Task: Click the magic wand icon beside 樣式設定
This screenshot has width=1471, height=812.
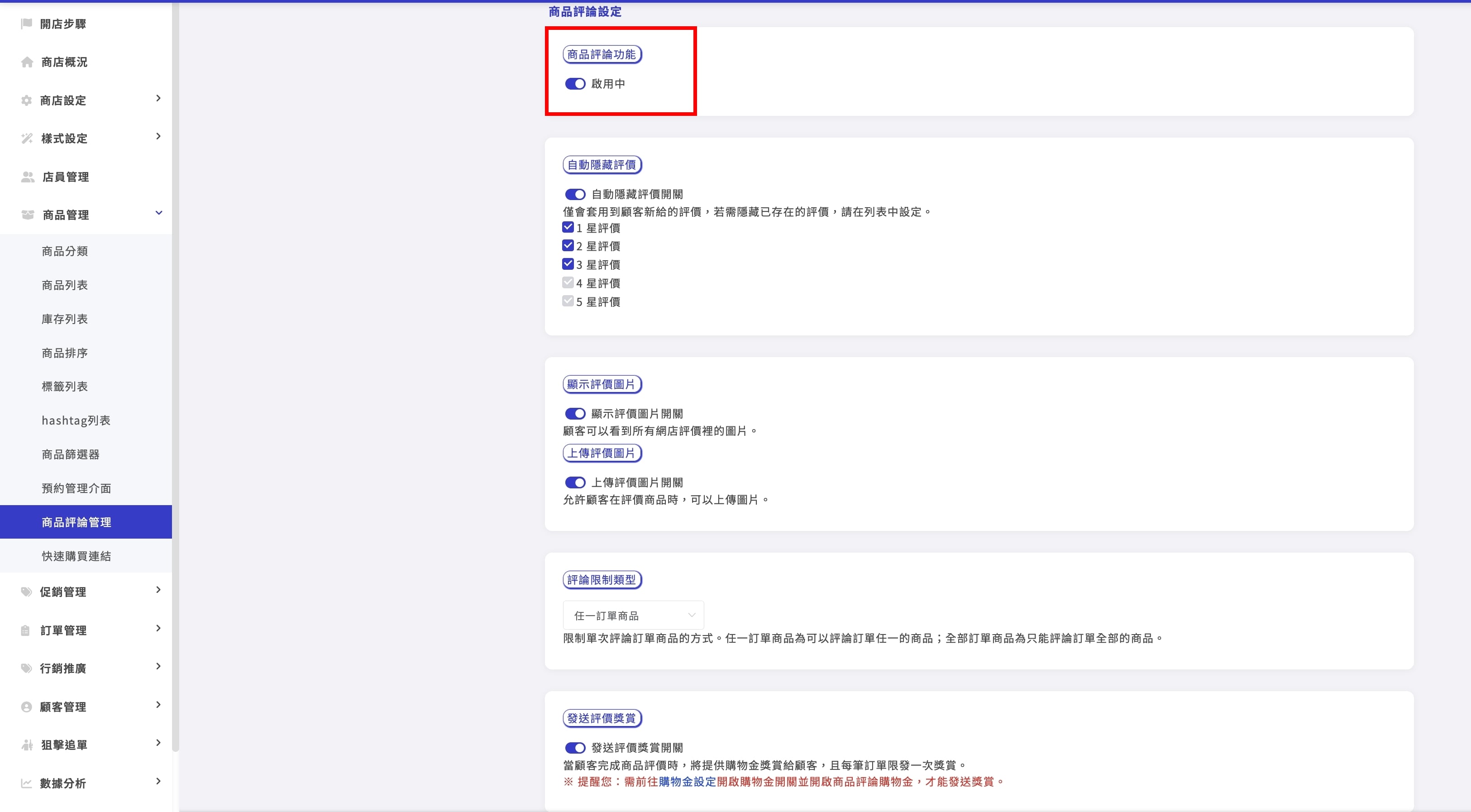Action: 27,138
